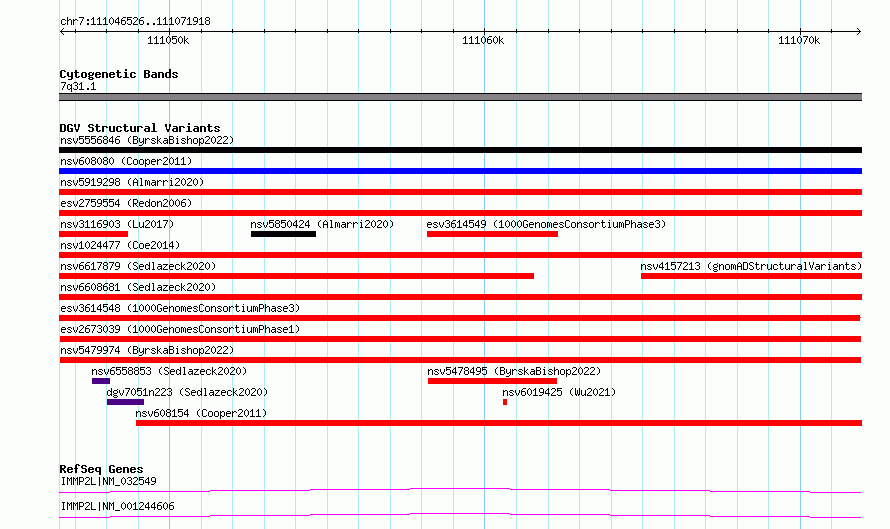The image size is (890, 529).
Task: Click the red nsv4157213 variant bar
Action: 752,276
